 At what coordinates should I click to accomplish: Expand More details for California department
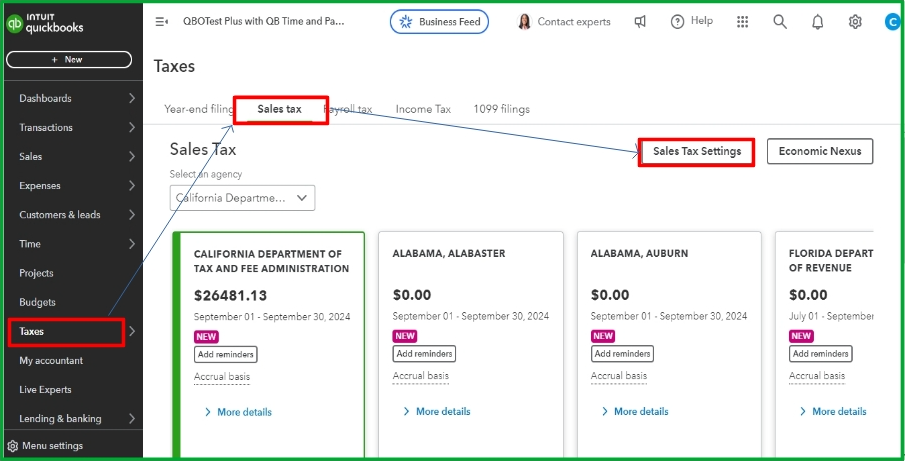click(238, 412)
